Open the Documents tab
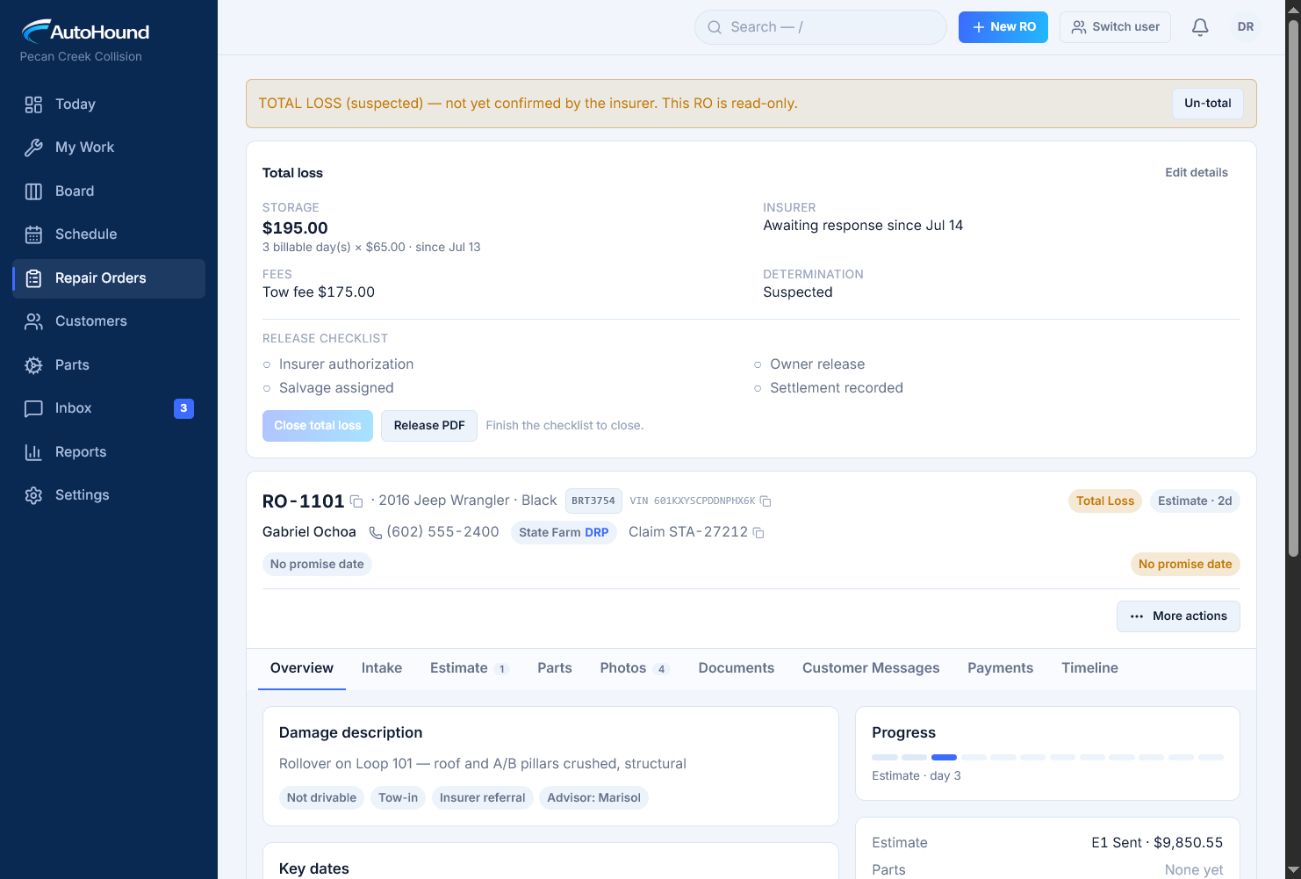 pyautogui.click(x=736, y=668)
